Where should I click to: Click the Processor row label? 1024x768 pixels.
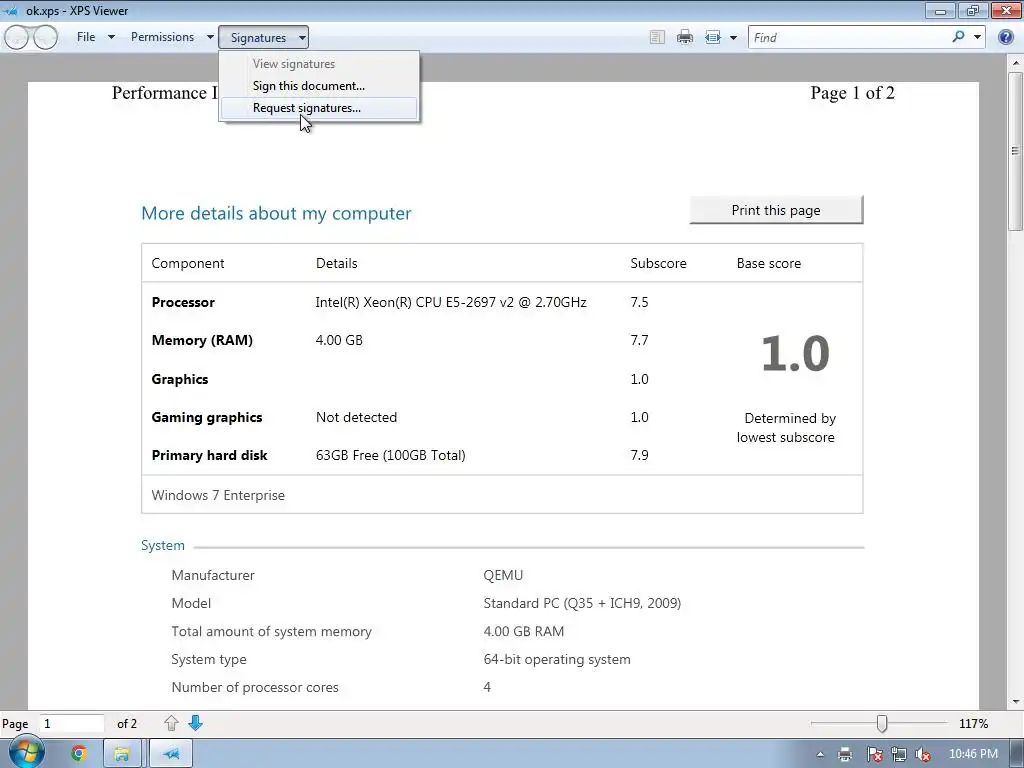[183, 302]
